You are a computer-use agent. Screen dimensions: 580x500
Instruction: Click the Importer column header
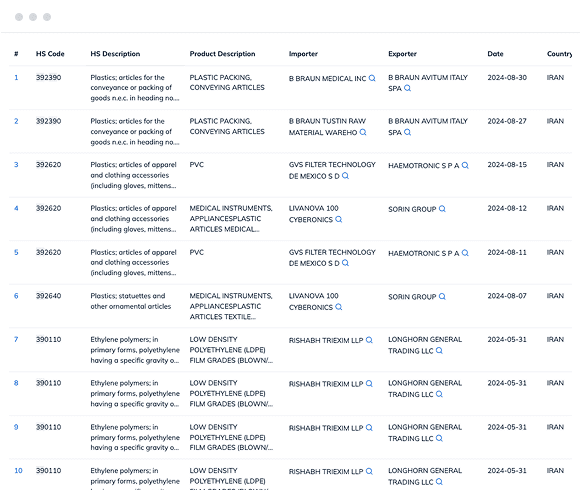coord(303,54)
